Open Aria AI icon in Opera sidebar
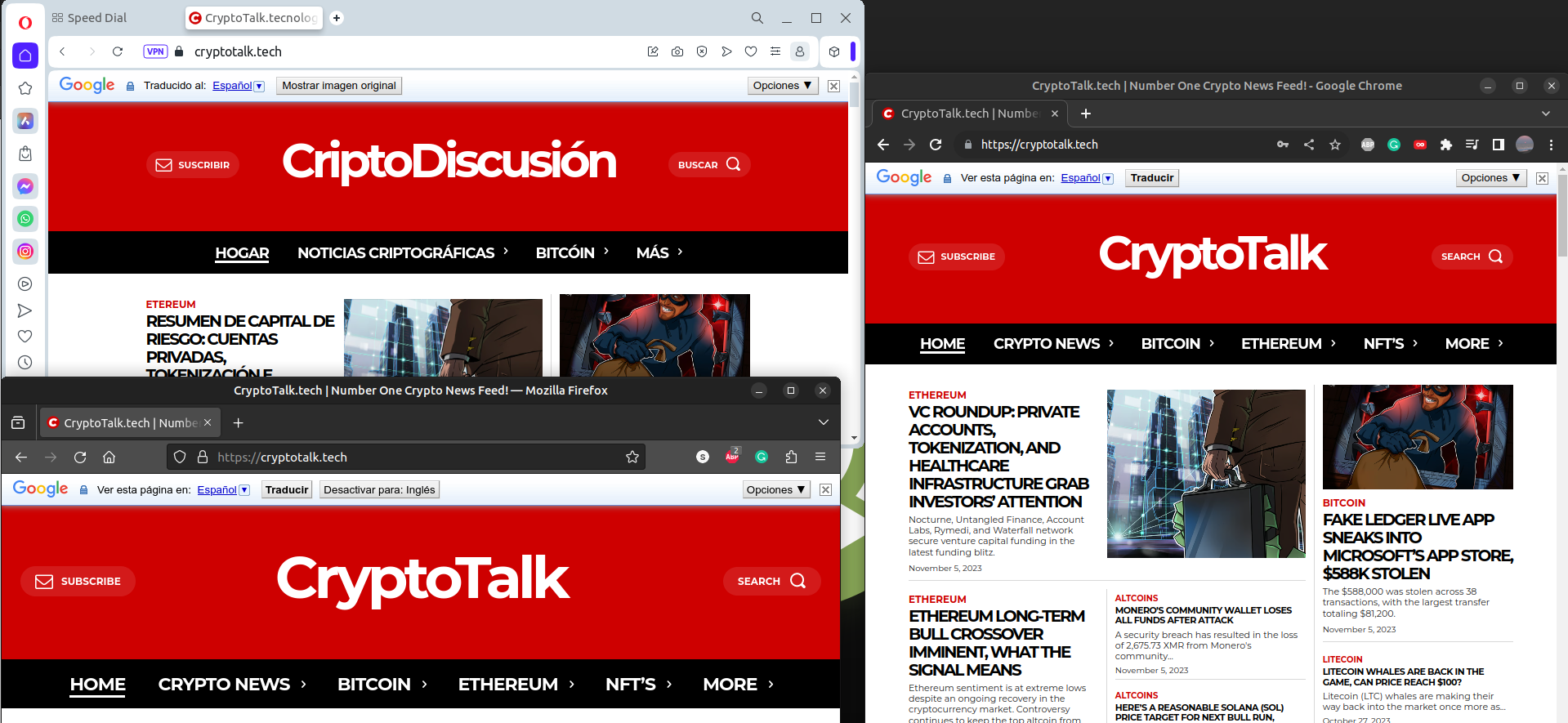1568x723 pixels. (x=25, y=121)
